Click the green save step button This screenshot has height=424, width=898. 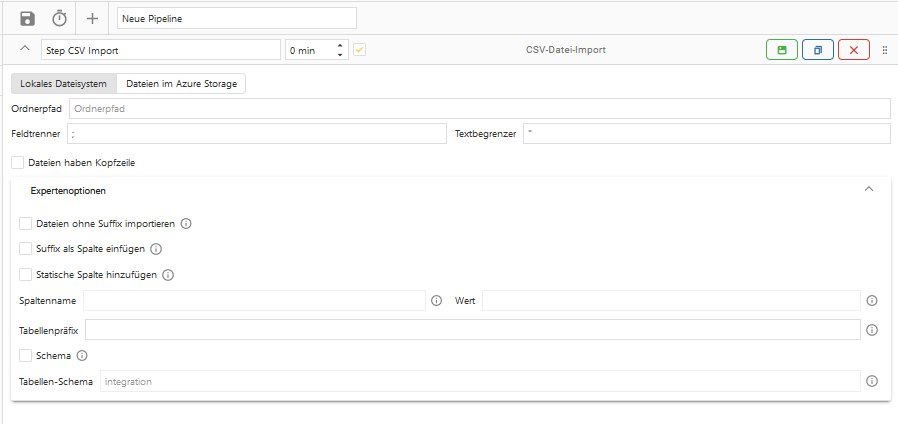tap(782, 50)
